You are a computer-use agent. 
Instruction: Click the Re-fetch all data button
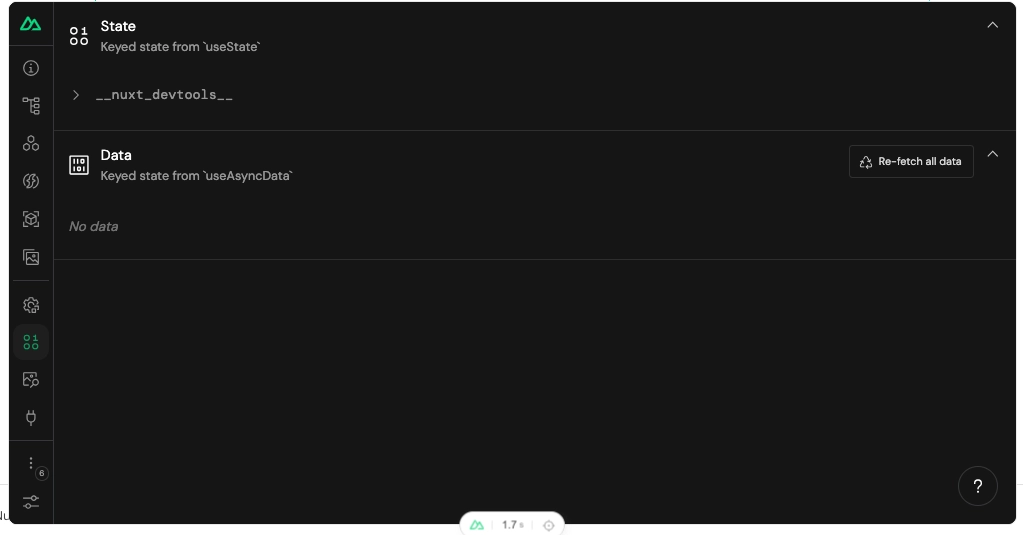tap(911, 161)
